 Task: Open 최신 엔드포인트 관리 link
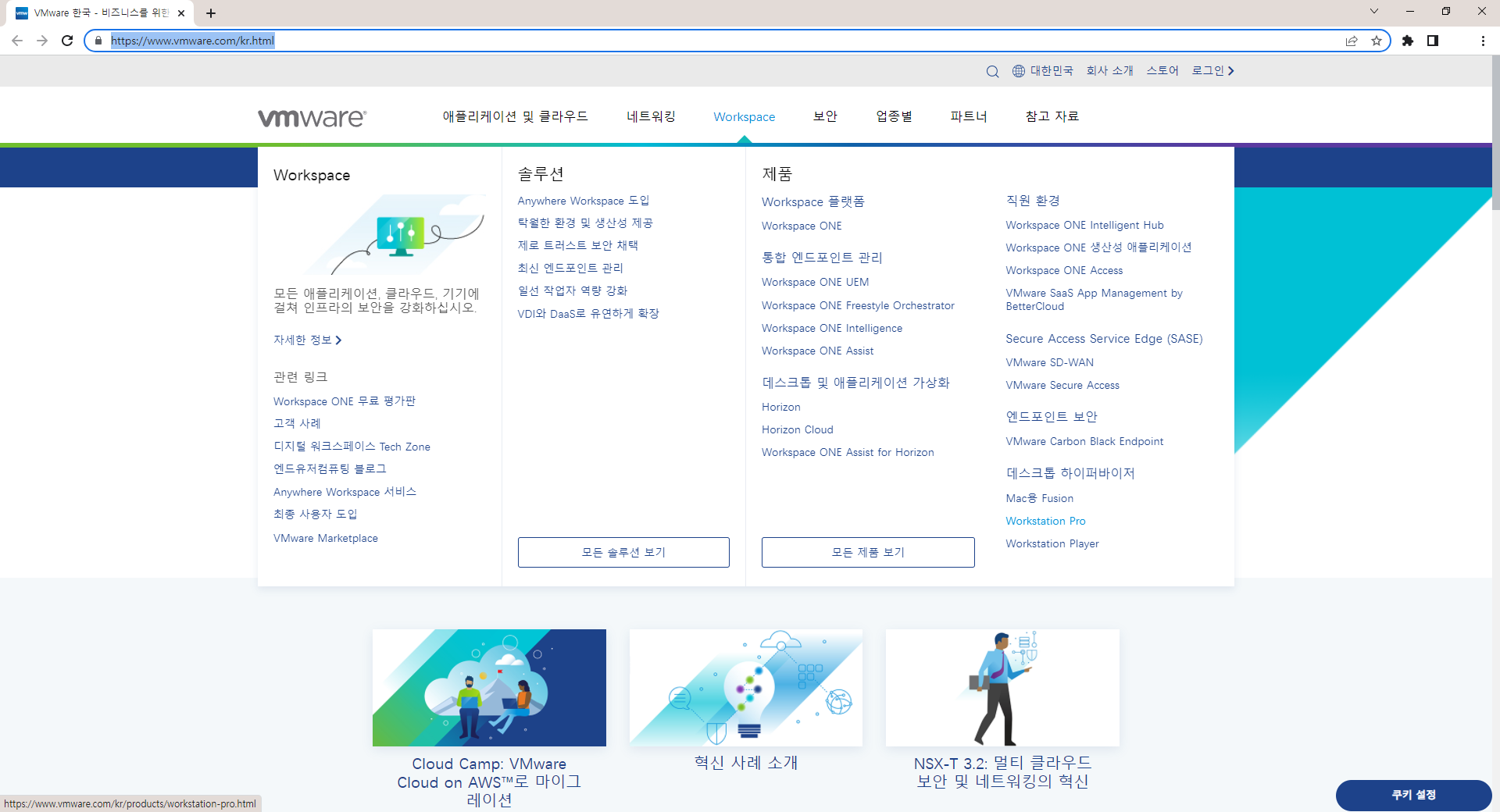[x=570, y=268]
